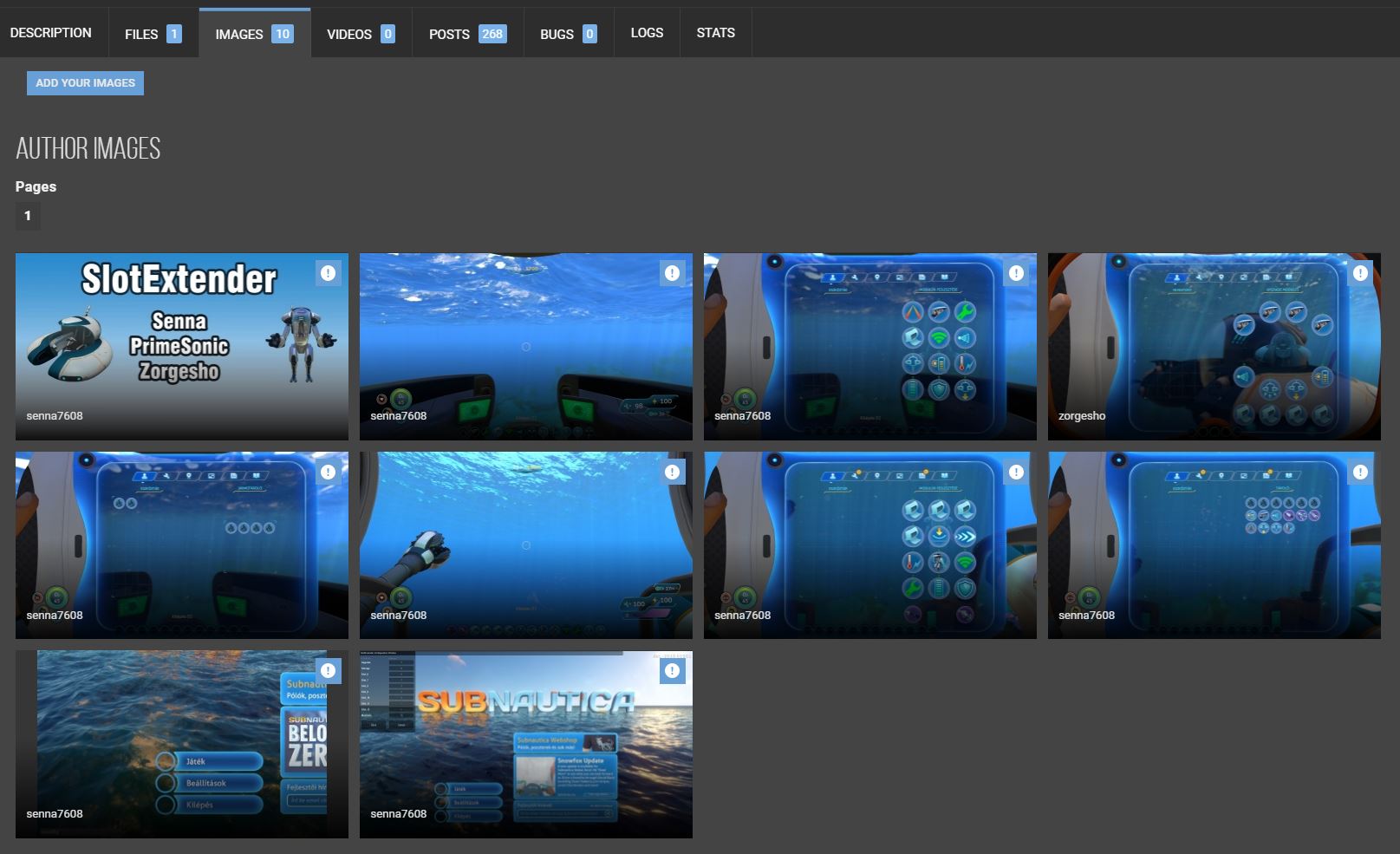
Task: Open the underwater cockpit view thumbnail
Action: pyautogui.click(x=526, y=347)
